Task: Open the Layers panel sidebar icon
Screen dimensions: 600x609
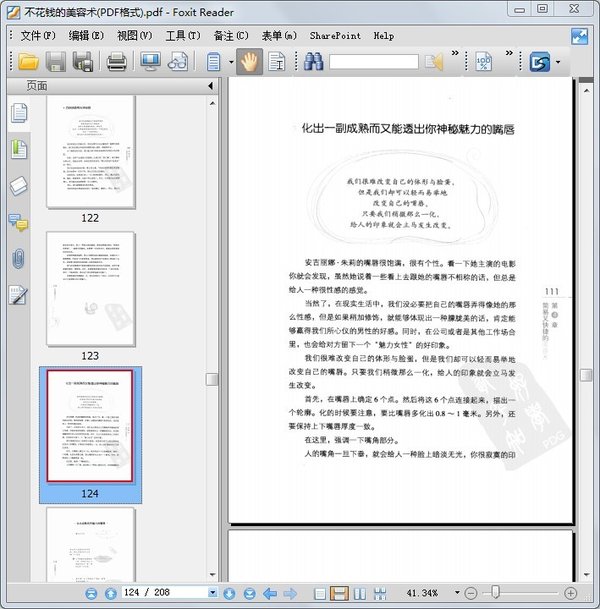Action: [x=19, y=186]
